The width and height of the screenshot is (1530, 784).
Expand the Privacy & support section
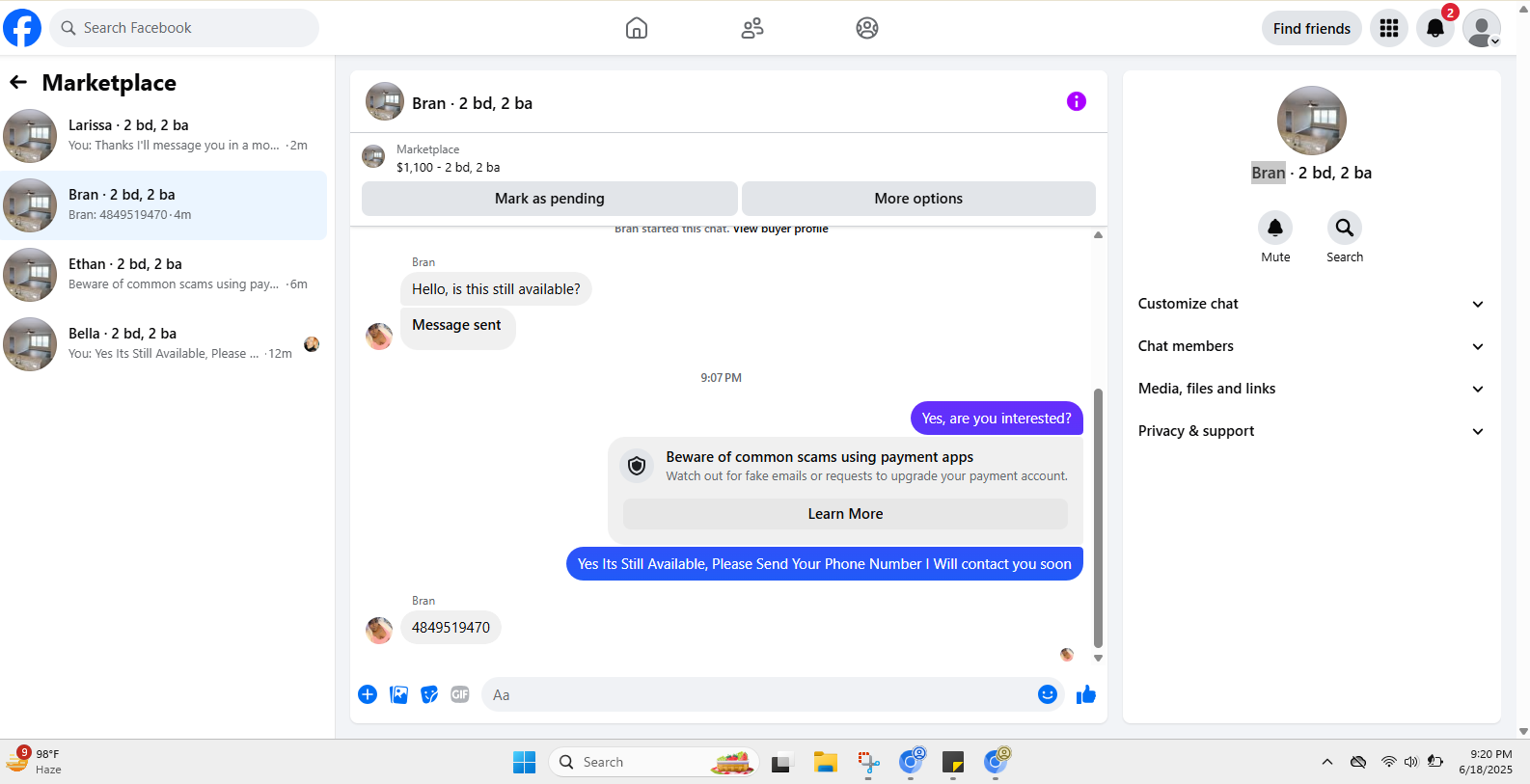[x=1311, y=431]
